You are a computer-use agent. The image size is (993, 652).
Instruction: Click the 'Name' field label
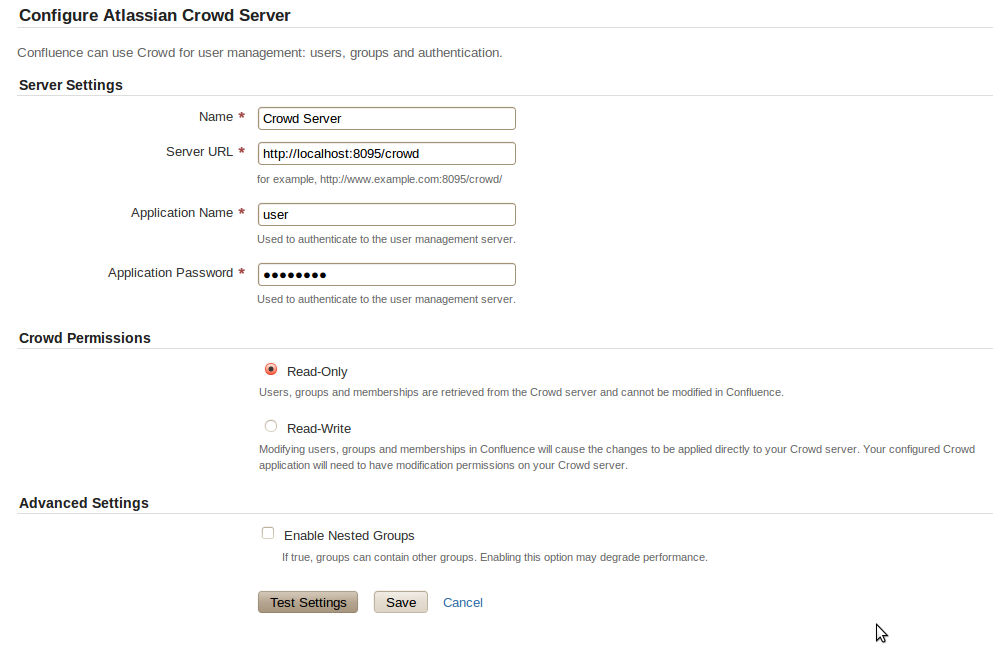click(x=216, y=117)
